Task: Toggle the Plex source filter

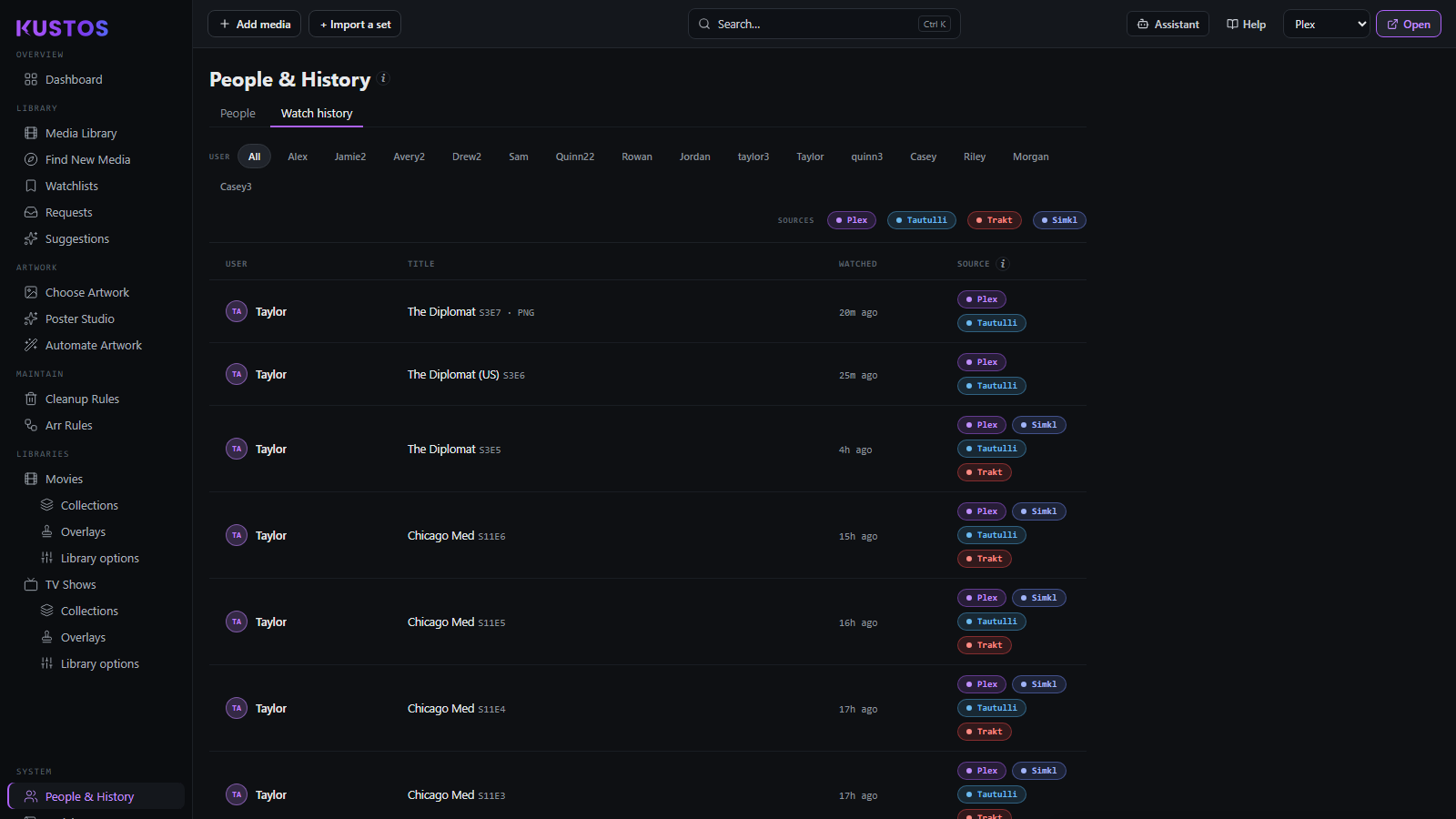Action: [852, 220]
